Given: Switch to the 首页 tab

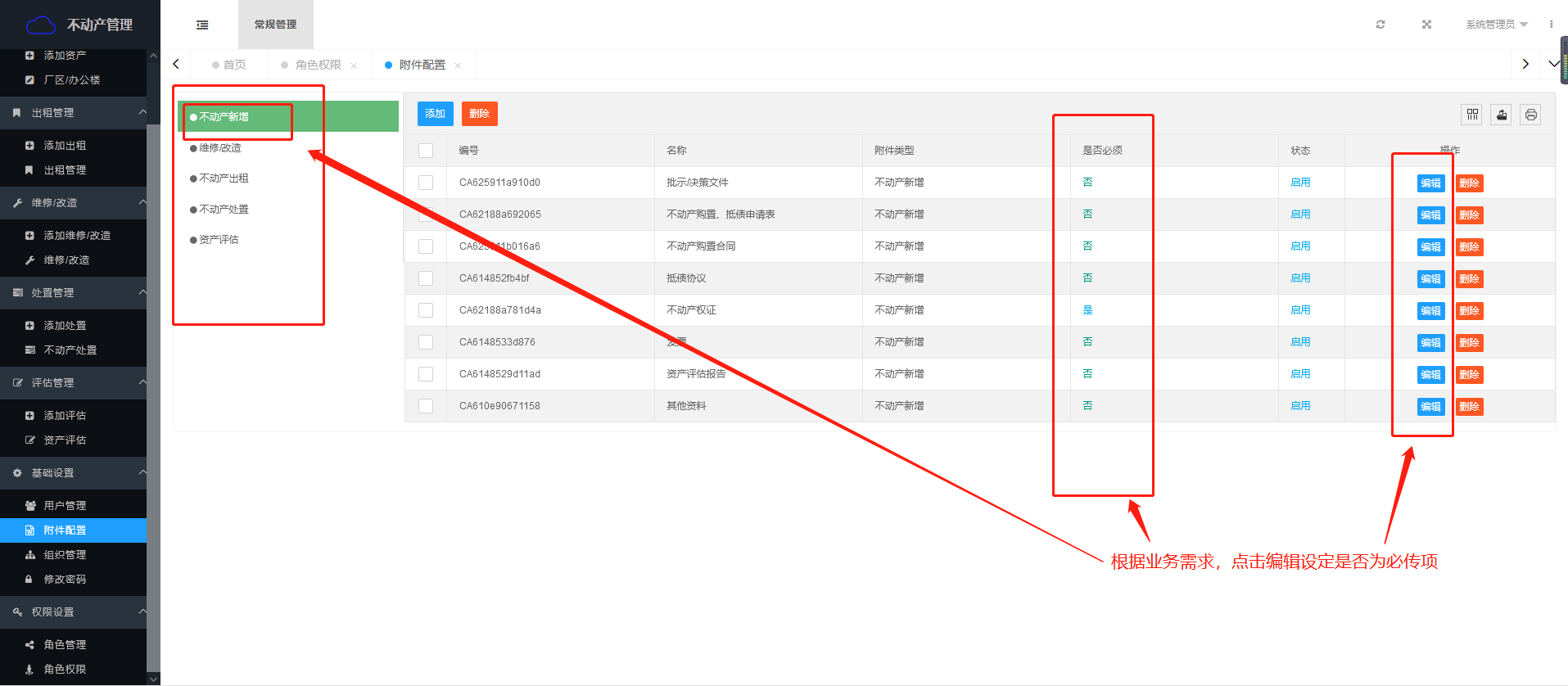Looking at the screenshot, I should click(229, 65).
